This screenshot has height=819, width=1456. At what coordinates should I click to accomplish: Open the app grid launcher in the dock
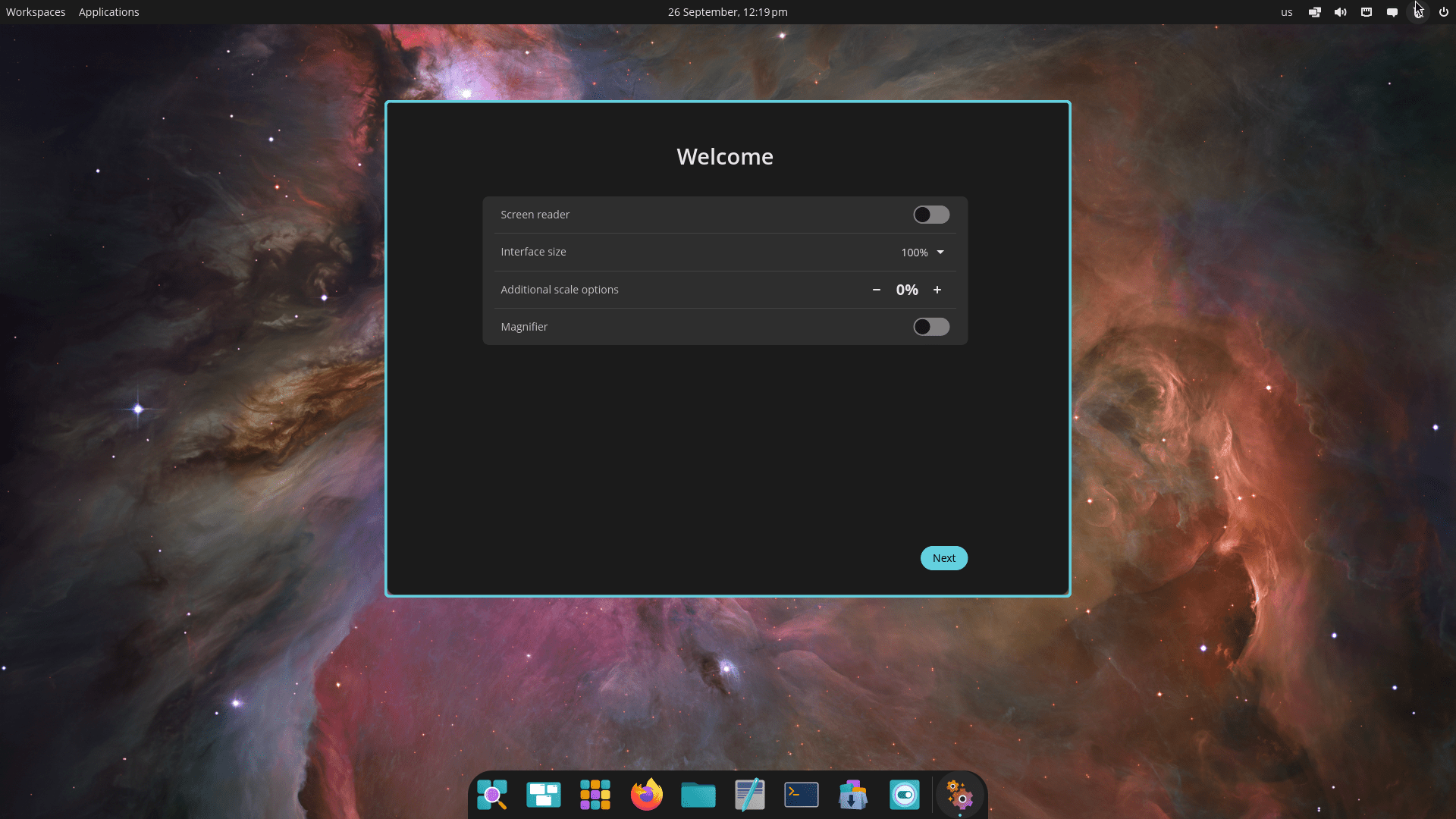(x=595, y=795)
